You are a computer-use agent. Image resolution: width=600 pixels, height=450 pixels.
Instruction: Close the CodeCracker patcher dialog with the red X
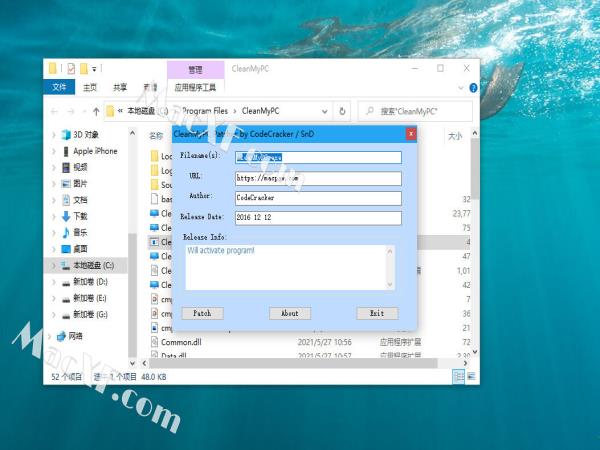411,134
